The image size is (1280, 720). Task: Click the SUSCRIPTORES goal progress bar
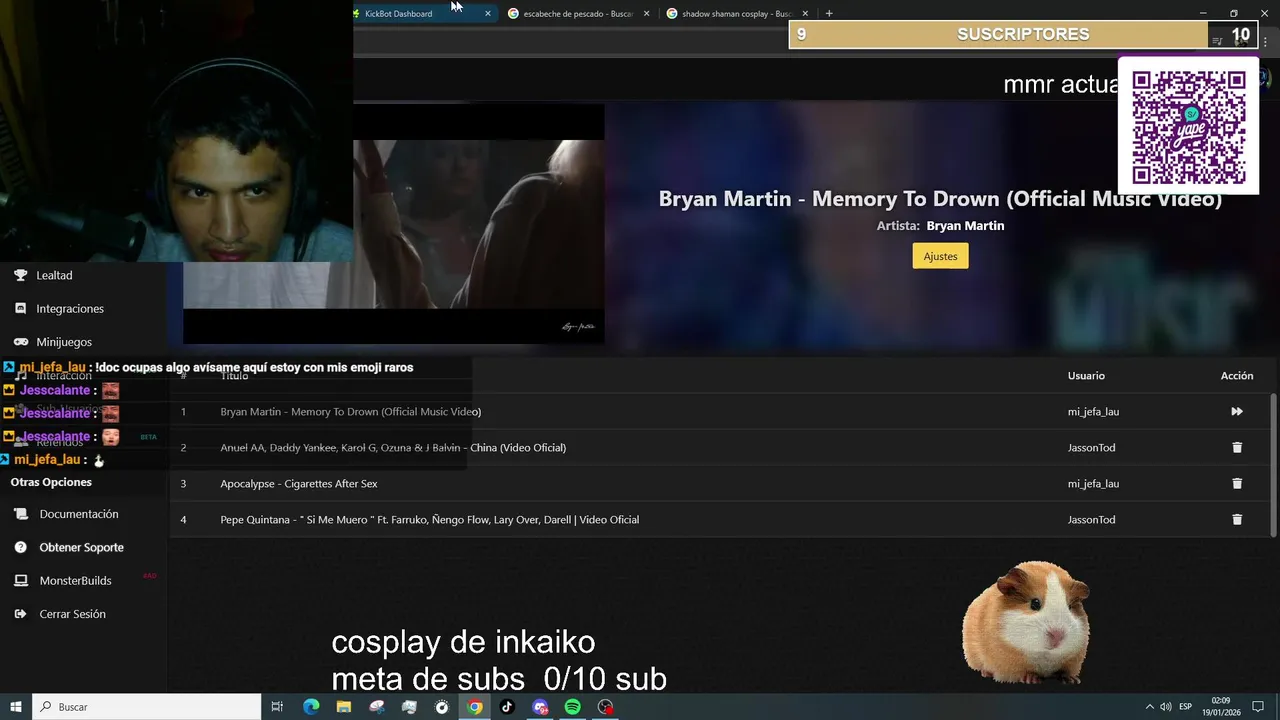pos(1022,34)
